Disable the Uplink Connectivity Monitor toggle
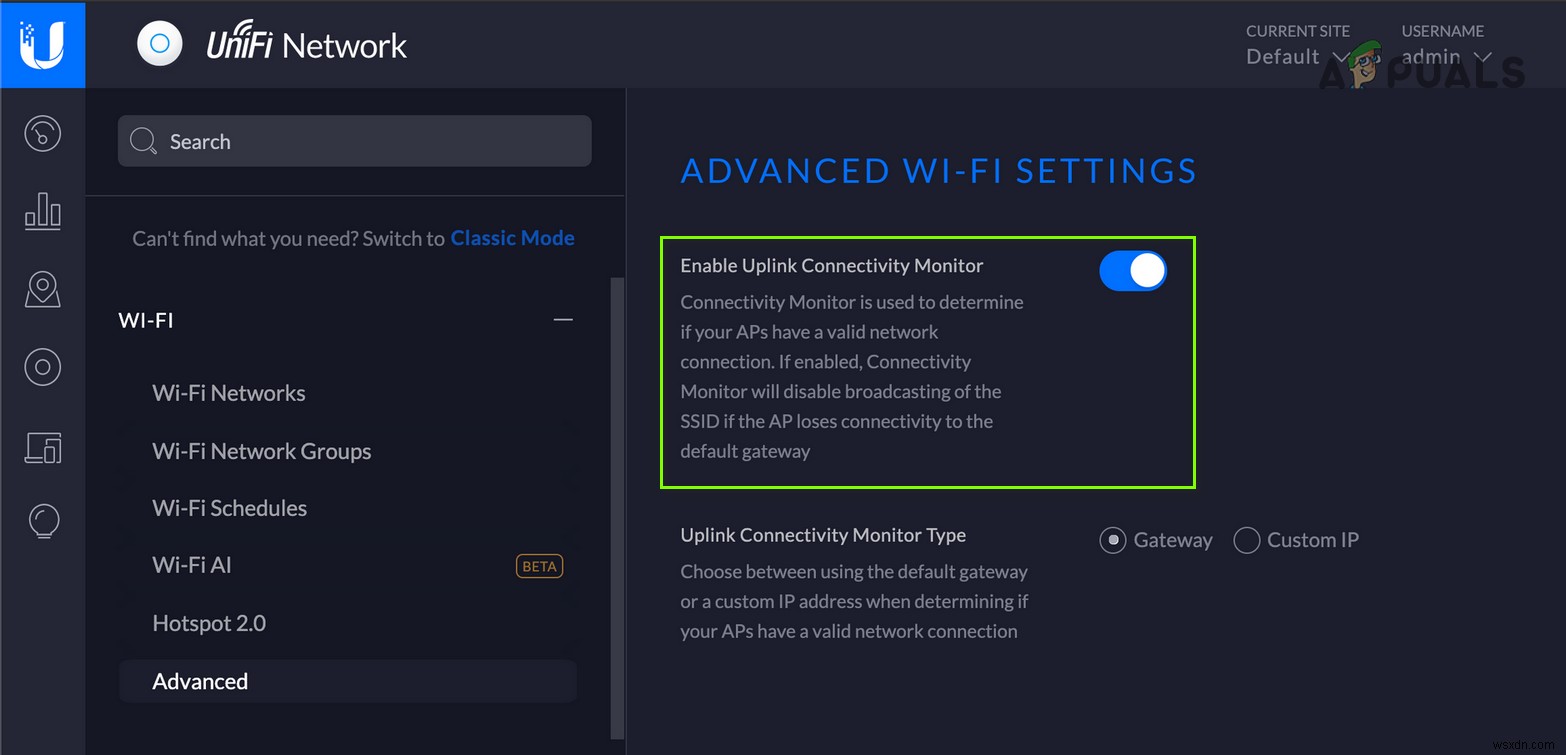Viewport: 1566px width, 755px height. 1133,270
